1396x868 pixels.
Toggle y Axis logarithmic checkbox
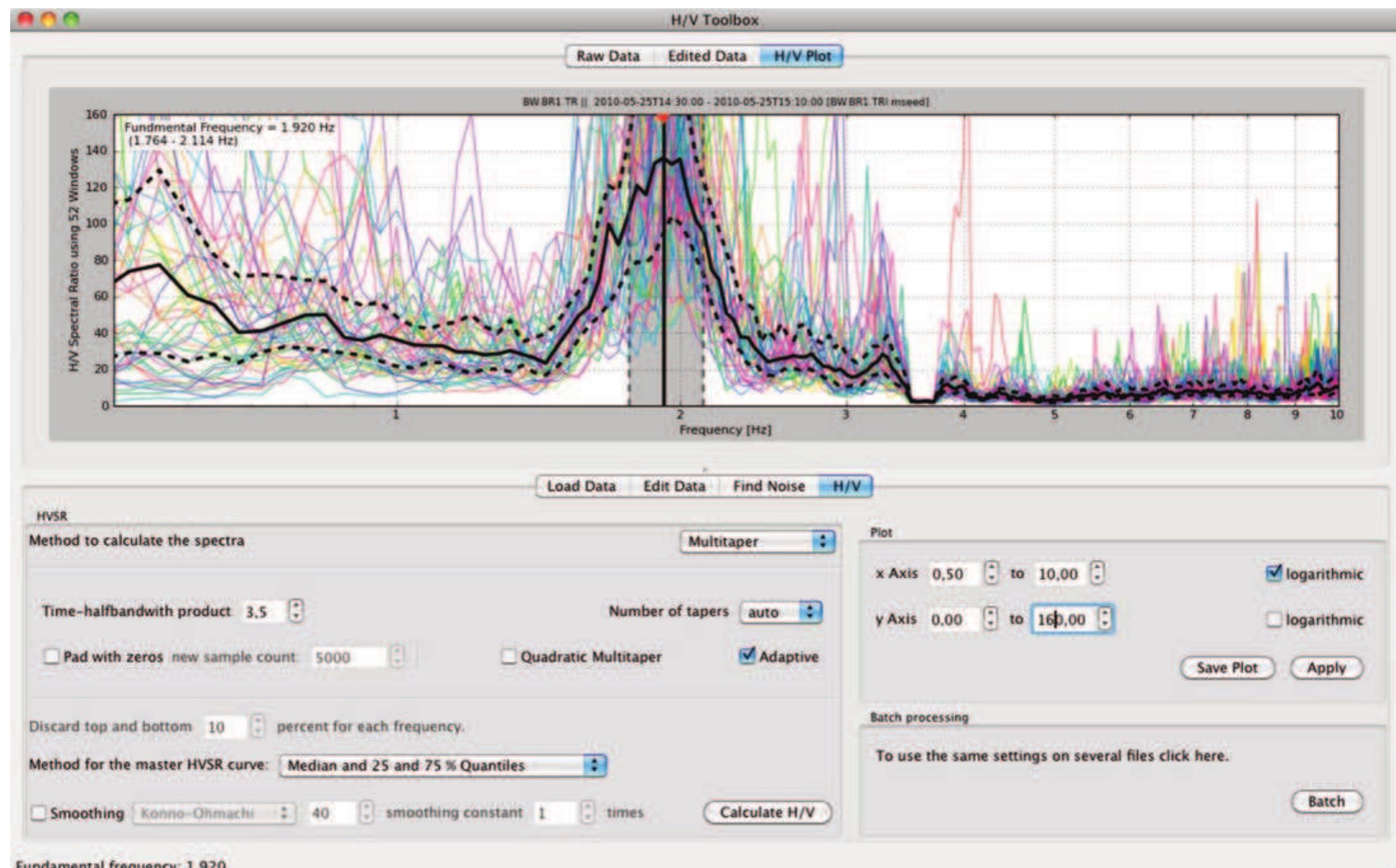pyautogui.click(x=1274, y=619)
